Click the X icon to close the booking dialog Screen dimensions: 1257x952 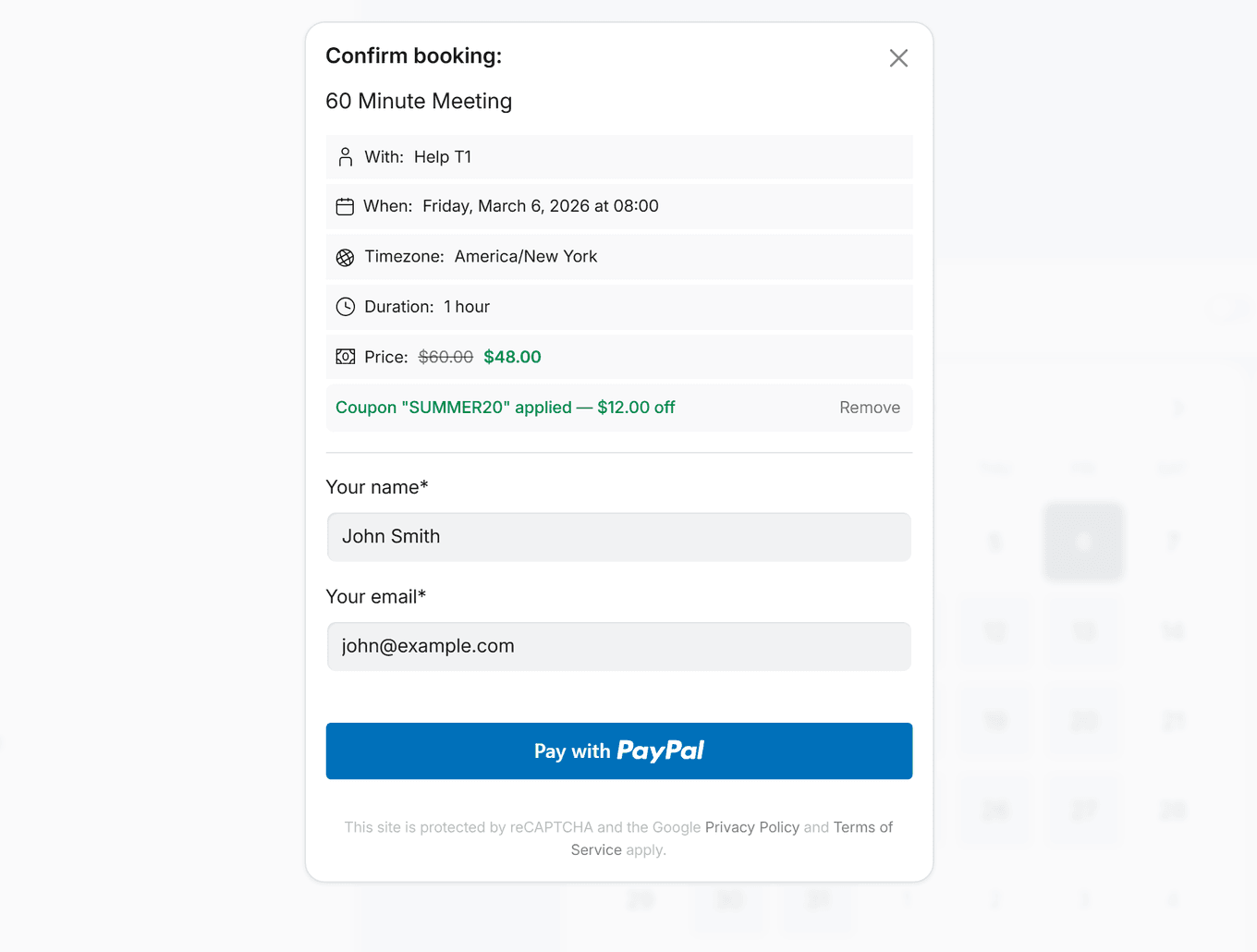click(897, 57)
